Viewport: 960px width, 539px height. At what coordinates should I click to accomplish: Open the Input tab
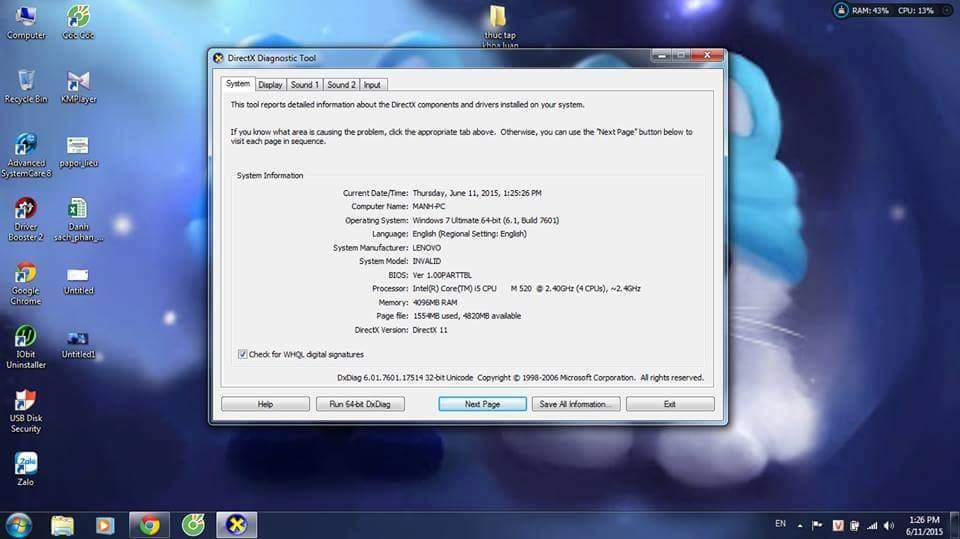(x=372, y=85)
